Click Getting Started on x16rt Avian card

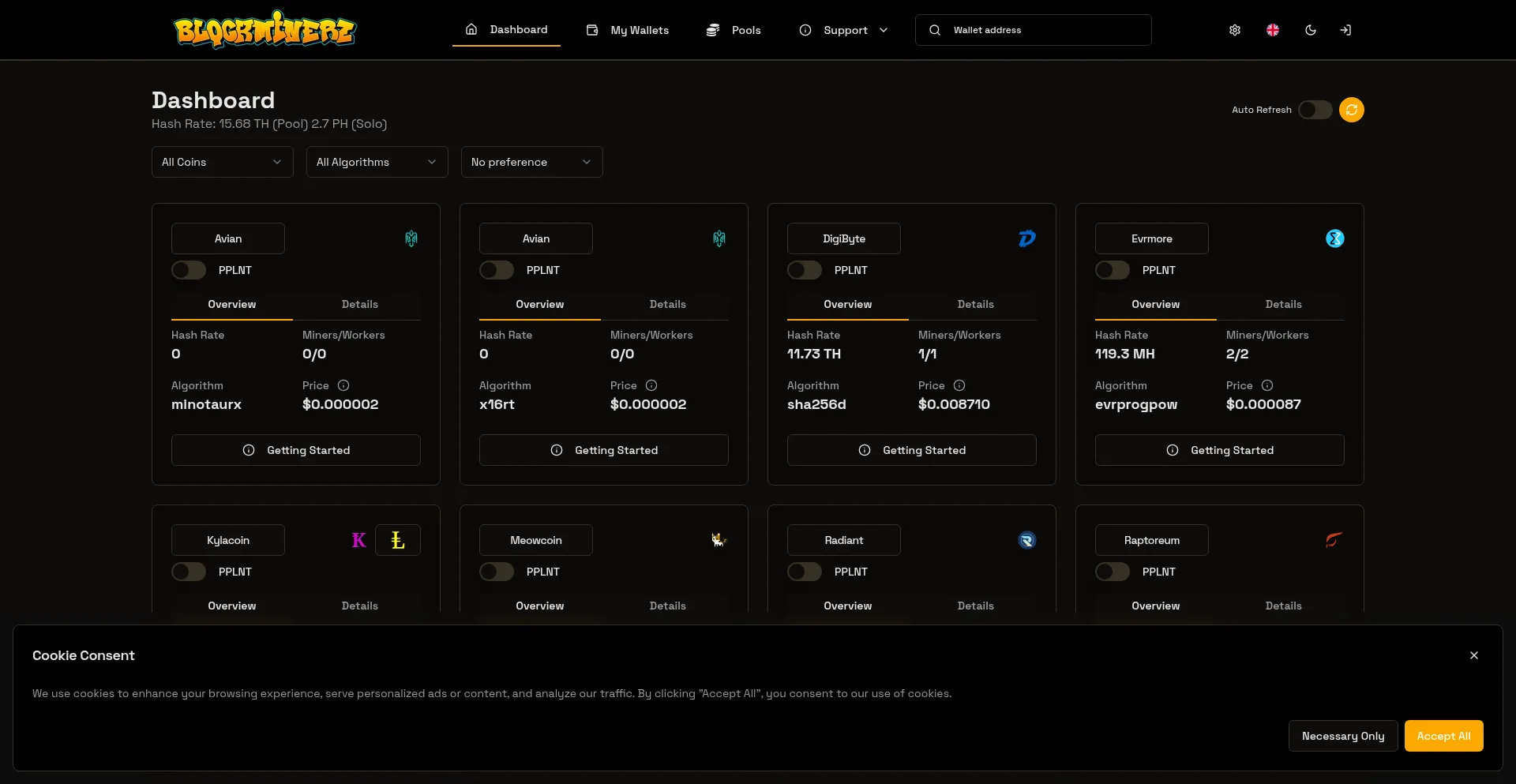pos(604,450)
